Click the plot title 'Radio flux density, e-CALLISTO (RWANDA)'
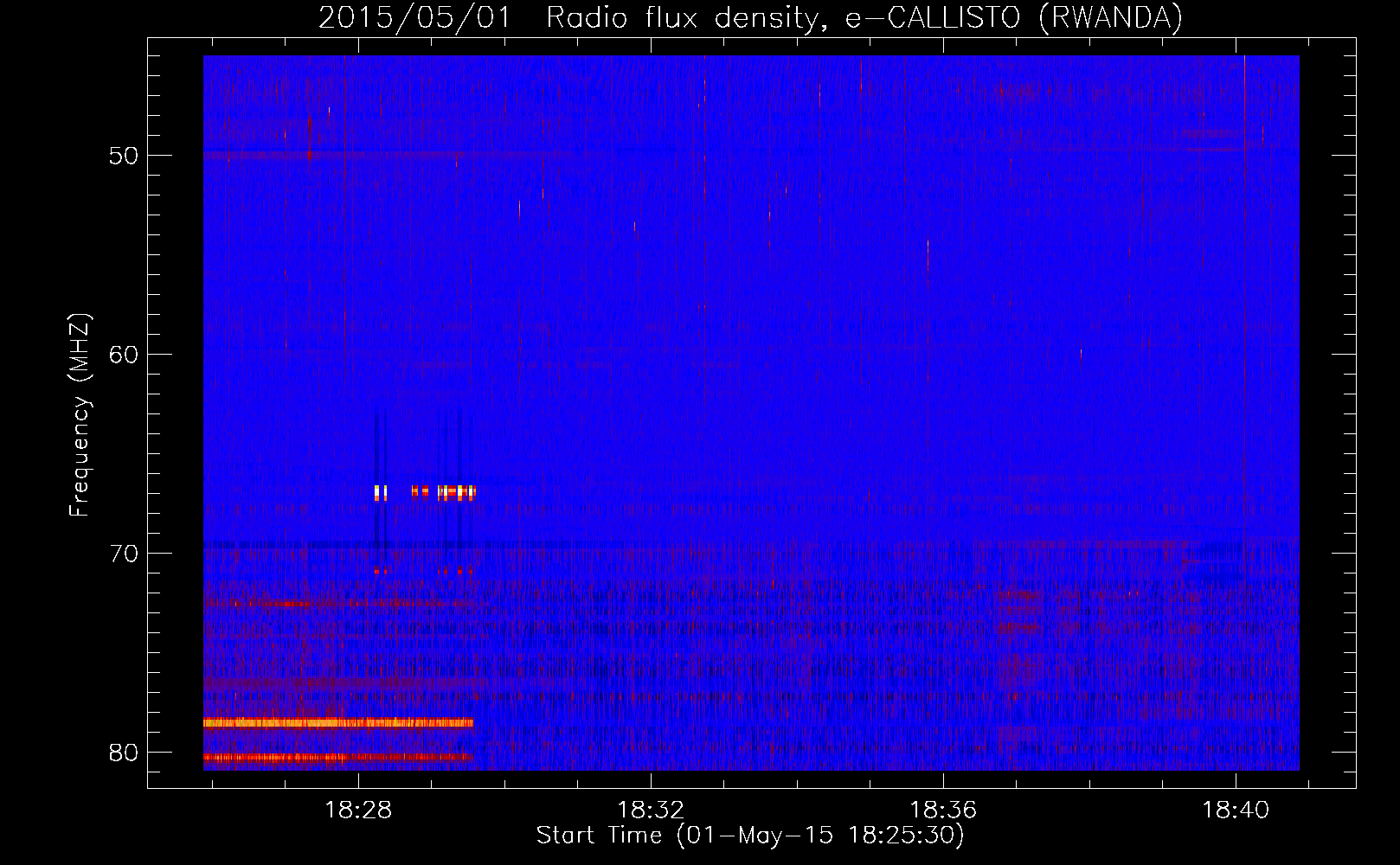The height and width of the screenshot is (865, 1400). [x=864, y=17]
